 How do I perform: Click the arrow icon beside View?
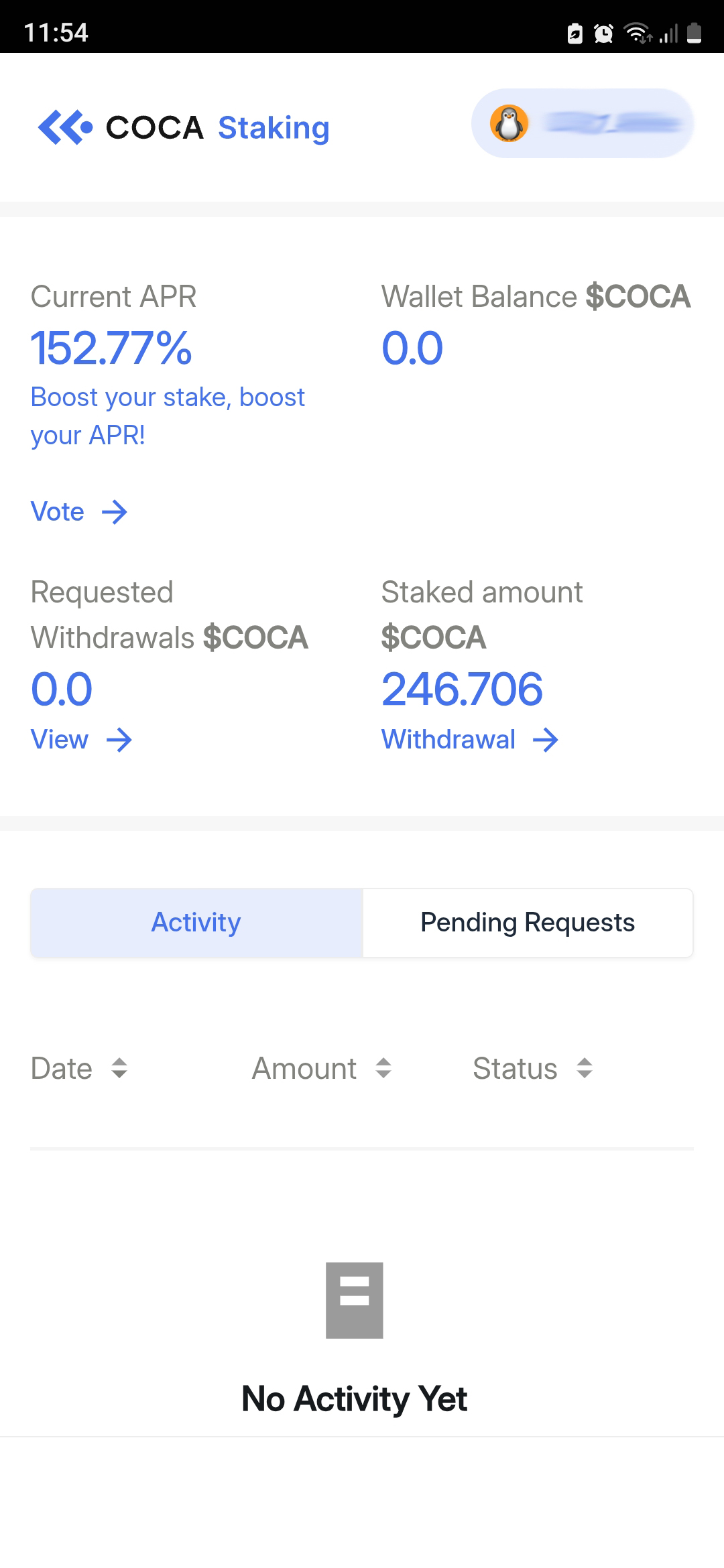(x=119, y=740)
